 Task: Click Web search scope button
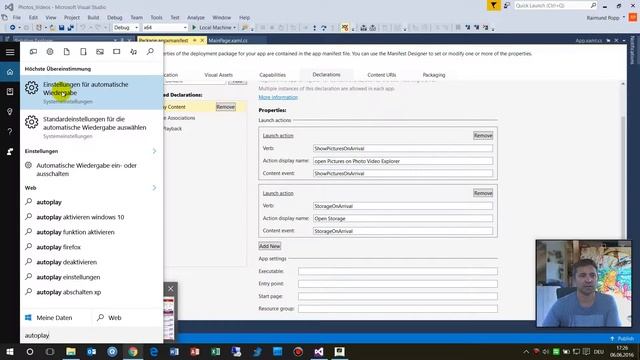109,318
